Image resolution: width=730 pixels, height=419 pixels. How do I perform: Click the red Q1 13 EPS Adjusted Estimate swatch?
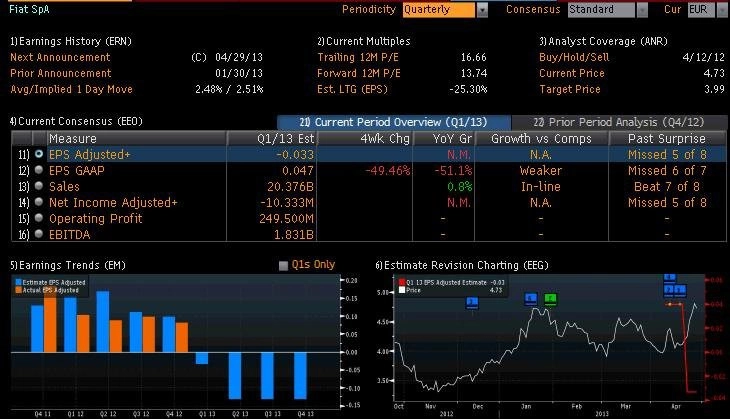402,282
